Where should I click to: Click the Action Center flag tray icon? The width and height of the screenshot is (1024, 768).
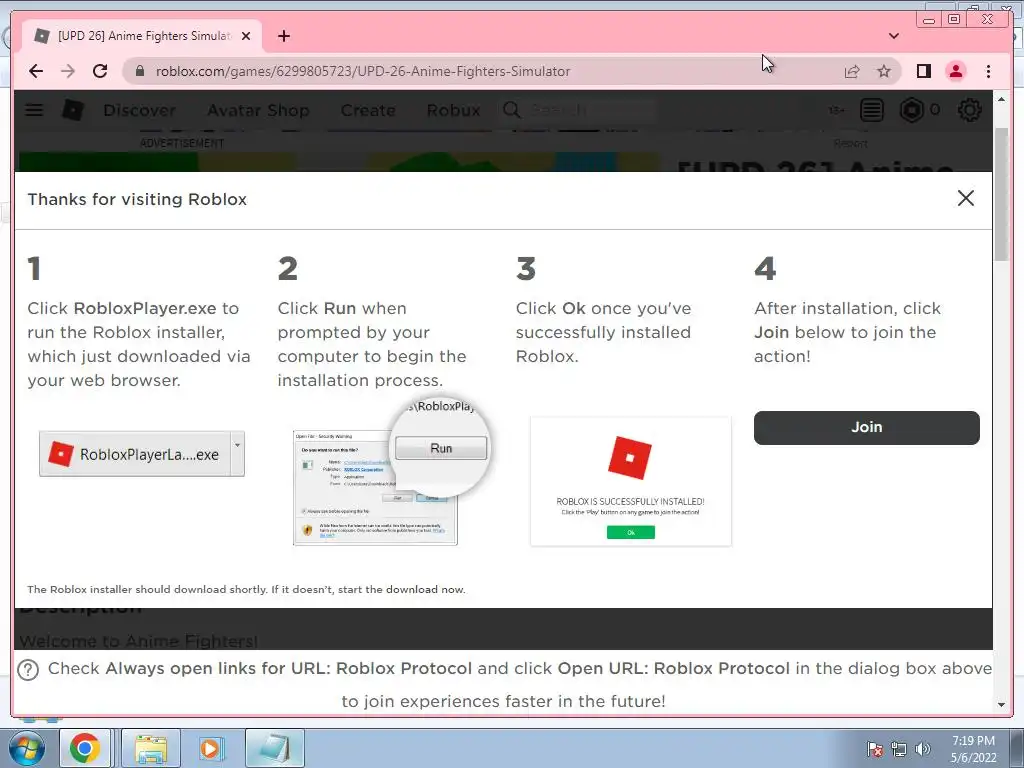click(874, 749)
